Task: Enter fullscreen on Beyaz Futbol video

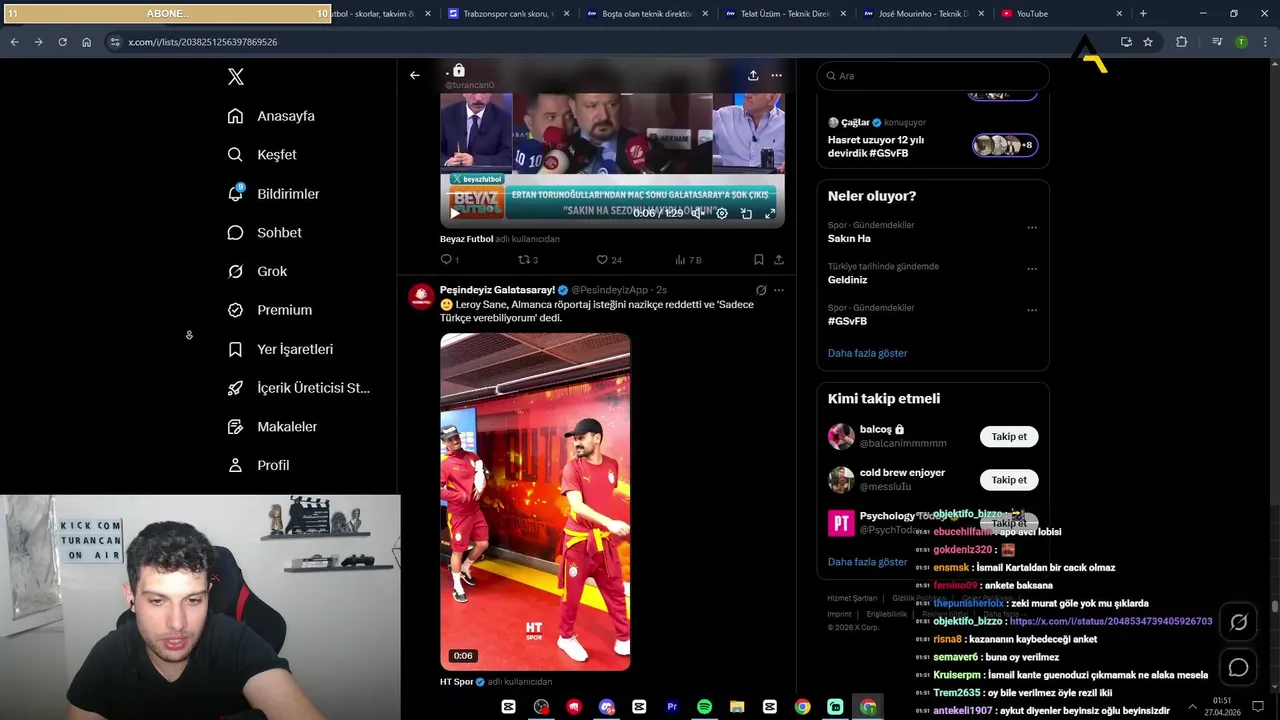Action: coord(770,213)
